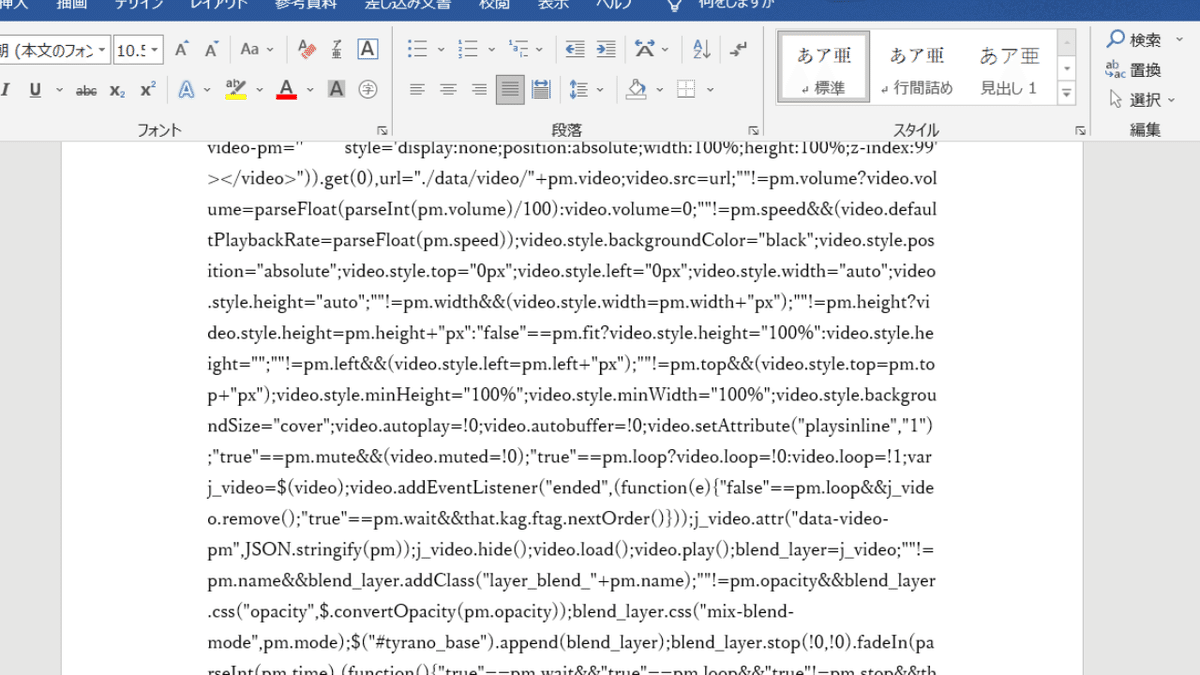Toggle underline formatting
This screenshot has height=675, width=1200.
[35, 90]
